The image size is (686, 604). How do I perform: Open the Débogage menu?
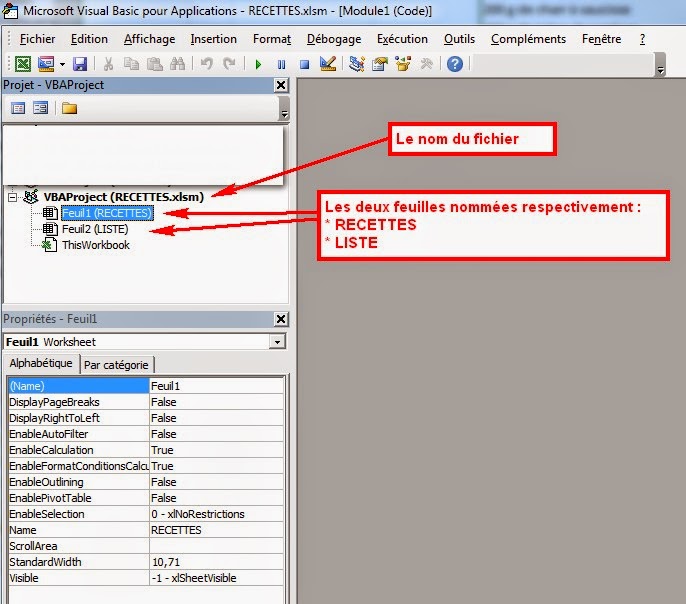pyautogui.click(x=334, y=39)
